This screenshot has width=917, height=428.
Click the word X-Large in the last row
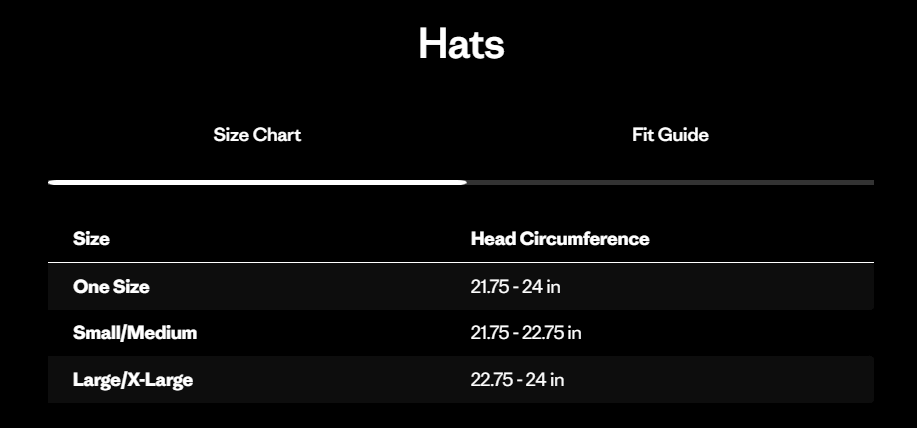(x=160, y=380)
